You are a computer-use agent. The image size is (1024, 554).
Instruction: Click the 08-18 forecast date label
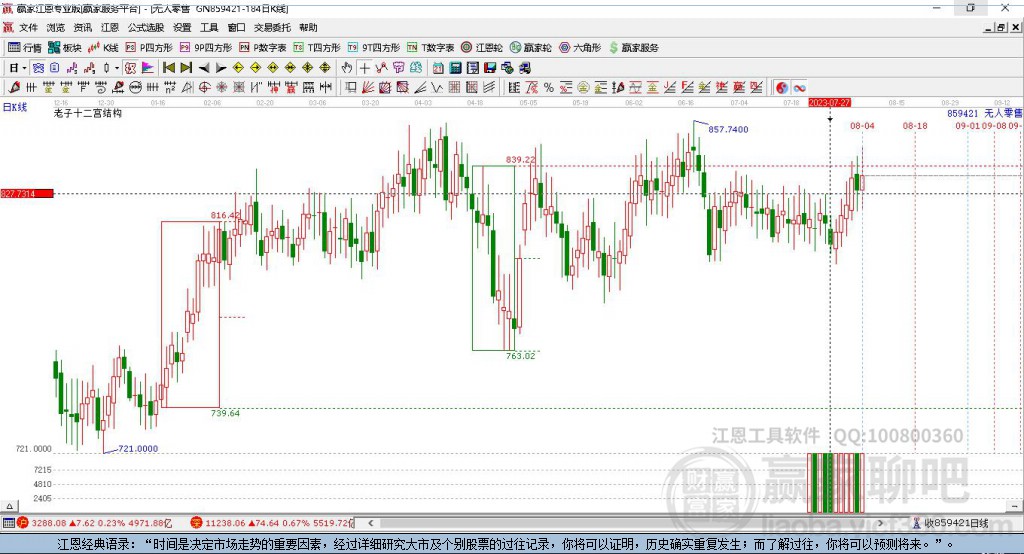point(915,125)
